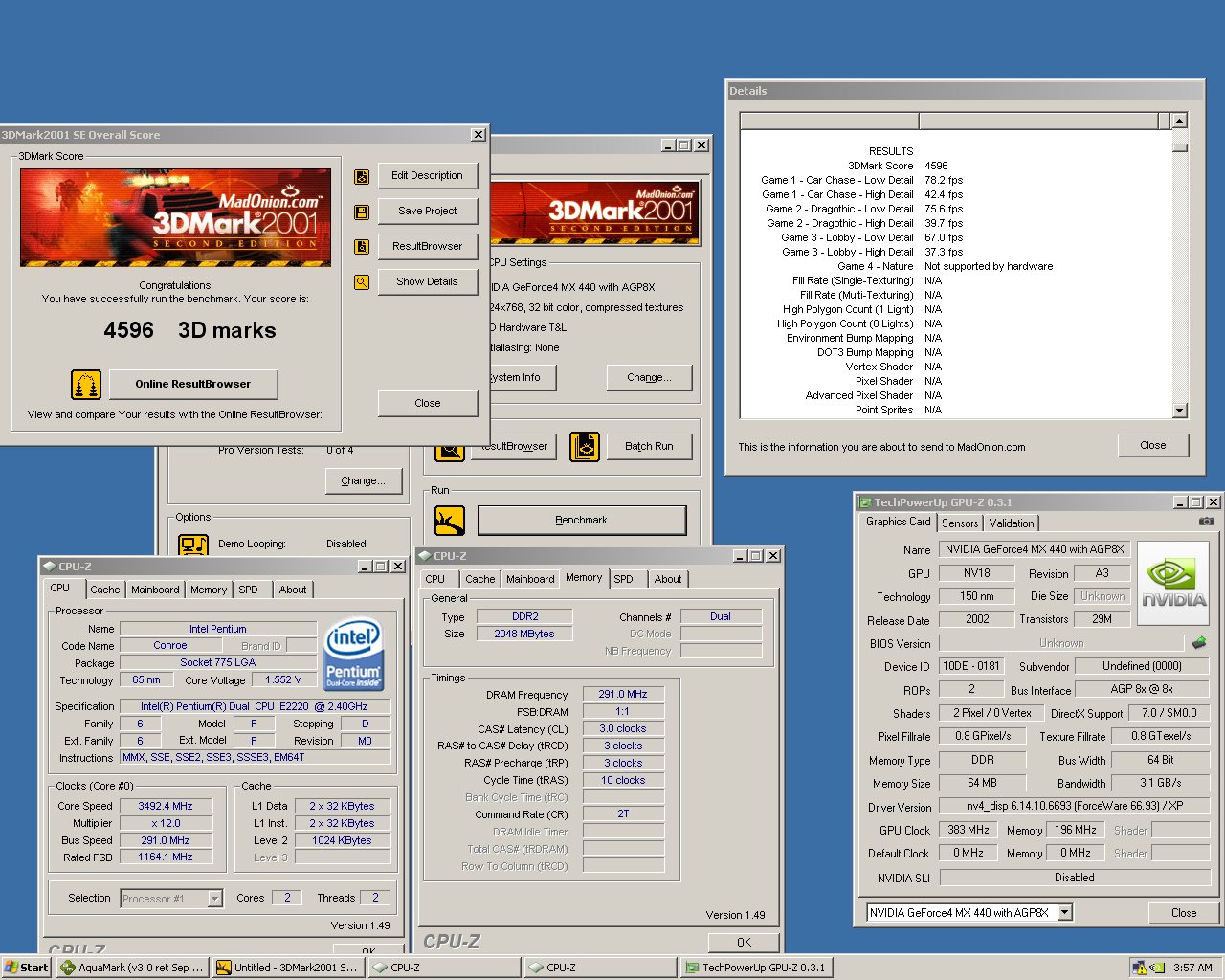Click the Demo Looping options icon

coord(193,546)
